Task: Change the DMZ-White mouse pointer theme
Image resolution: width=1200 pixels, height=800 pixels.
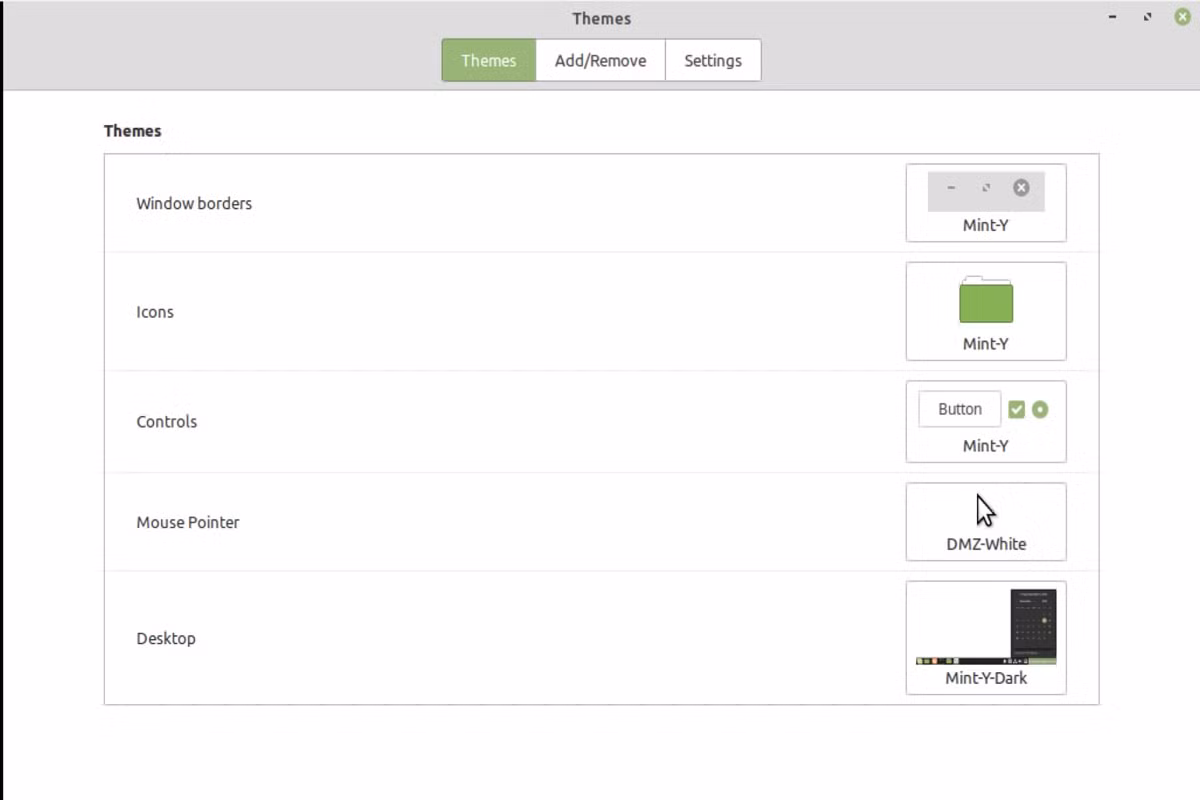Action: pos(986,522)
